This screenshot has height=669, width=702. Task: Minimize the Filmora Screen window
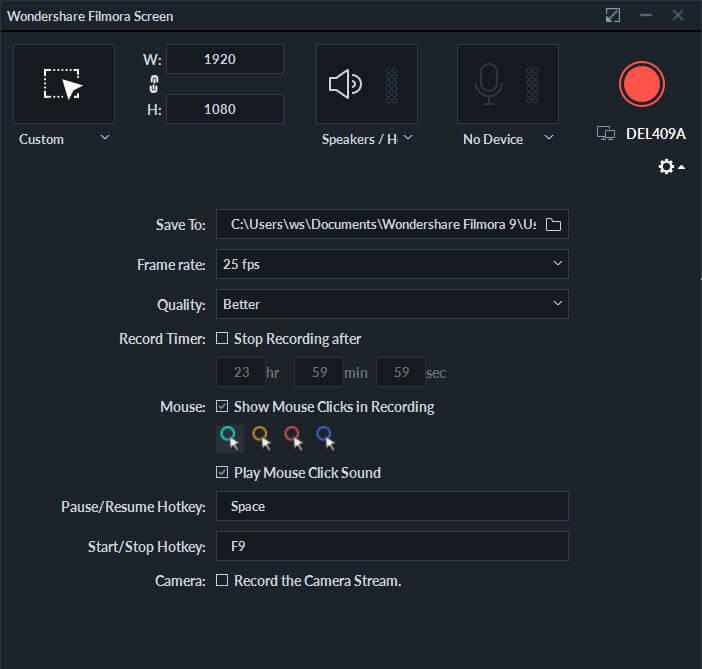tap(646, 16)
